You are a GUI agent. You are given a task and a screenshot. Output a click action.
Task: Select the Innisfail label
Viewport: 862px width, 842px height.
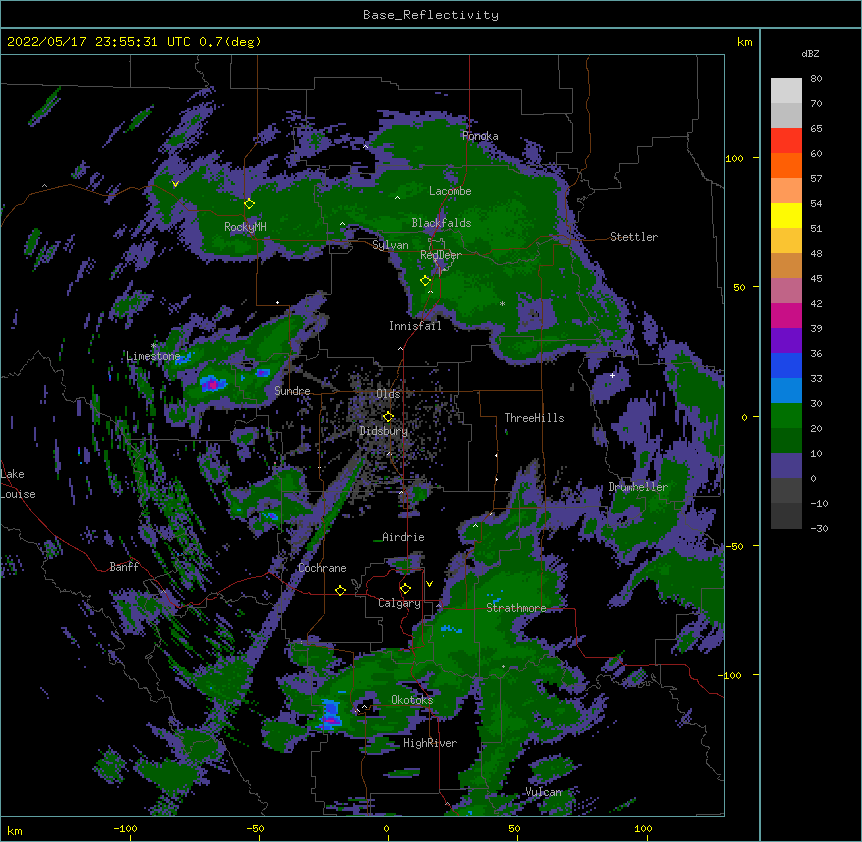point(415,326)
